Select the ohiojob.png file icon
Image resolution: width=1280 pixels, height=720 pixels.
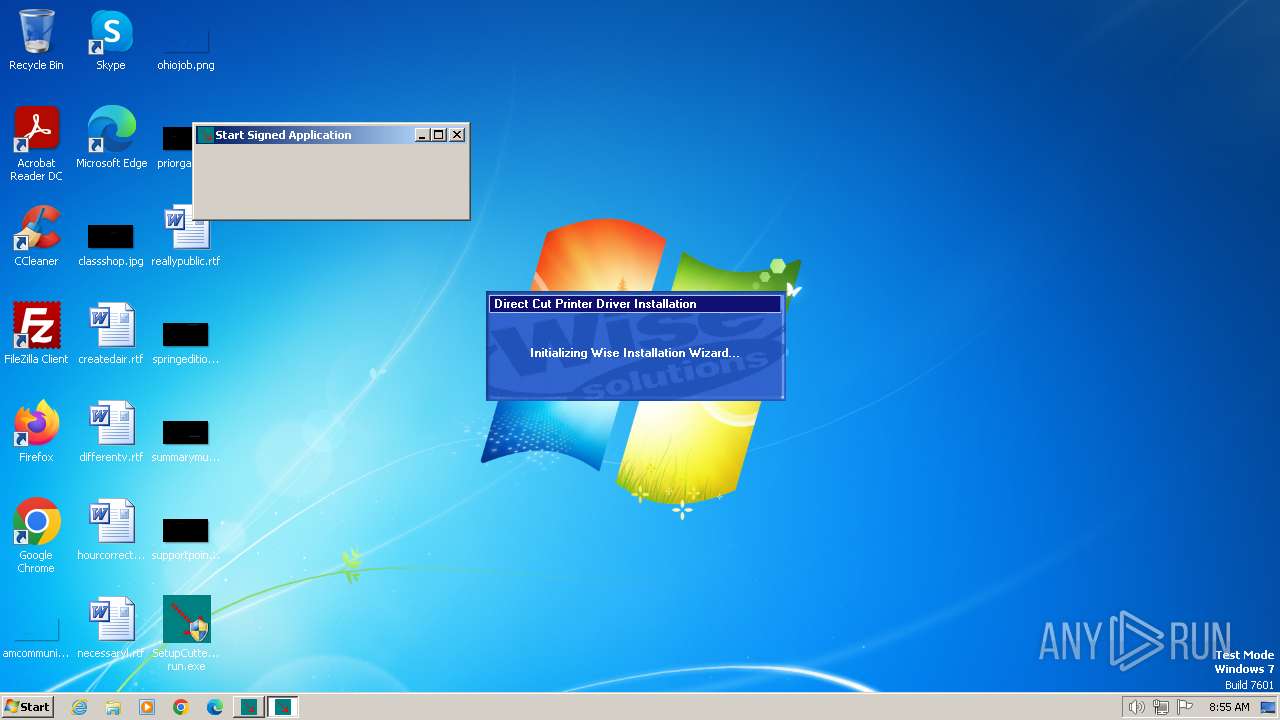(x=186, y=40)
